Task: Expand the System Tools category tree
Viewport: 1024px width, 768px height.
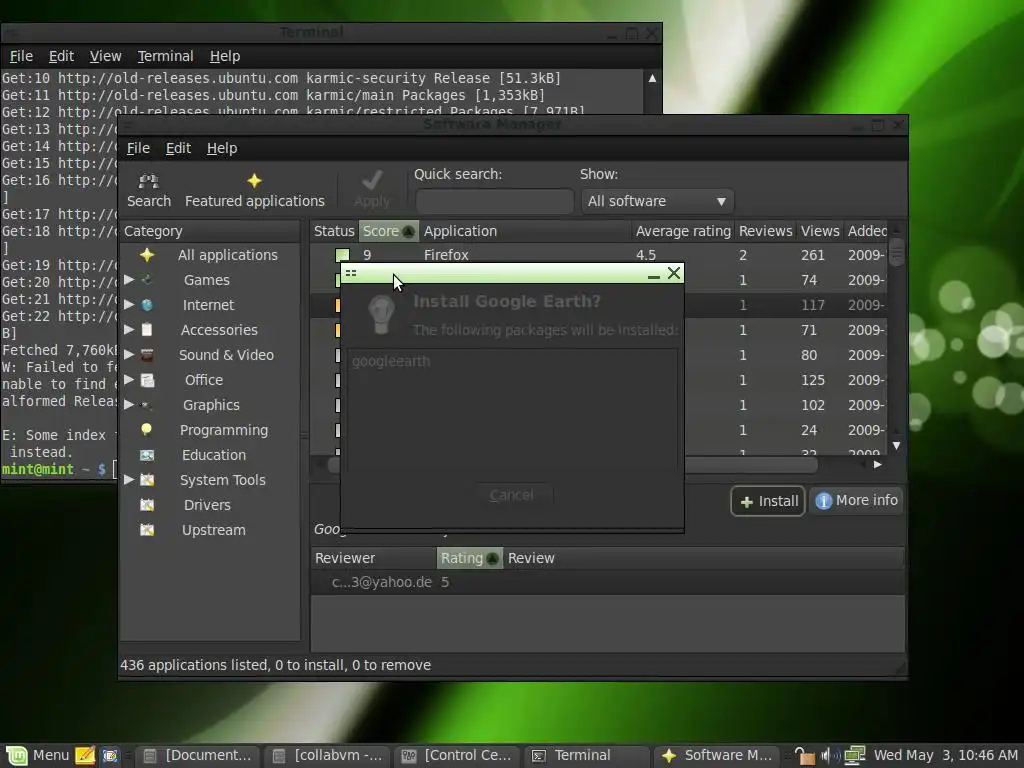Action: click(129, 479)
